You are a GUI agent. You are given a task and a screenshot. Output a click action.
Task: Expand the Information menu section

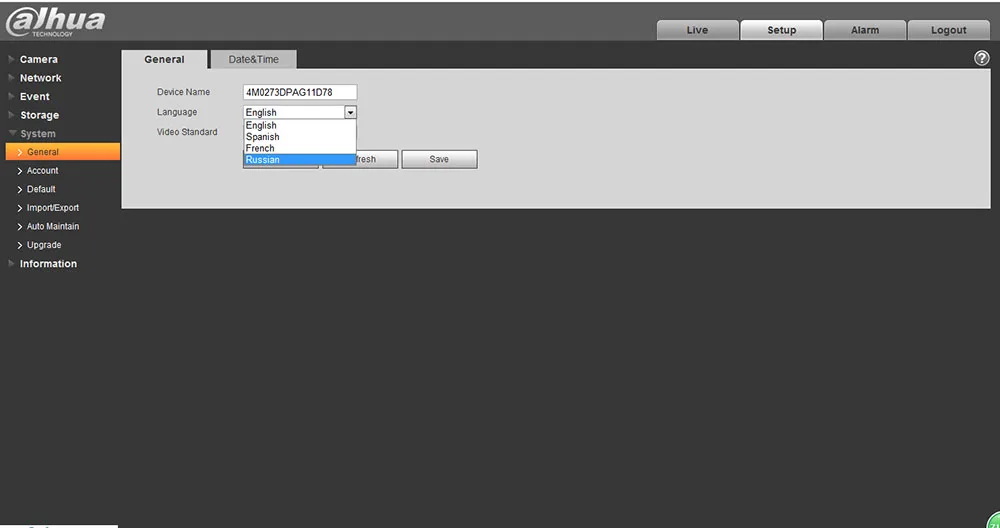(48, 263)
